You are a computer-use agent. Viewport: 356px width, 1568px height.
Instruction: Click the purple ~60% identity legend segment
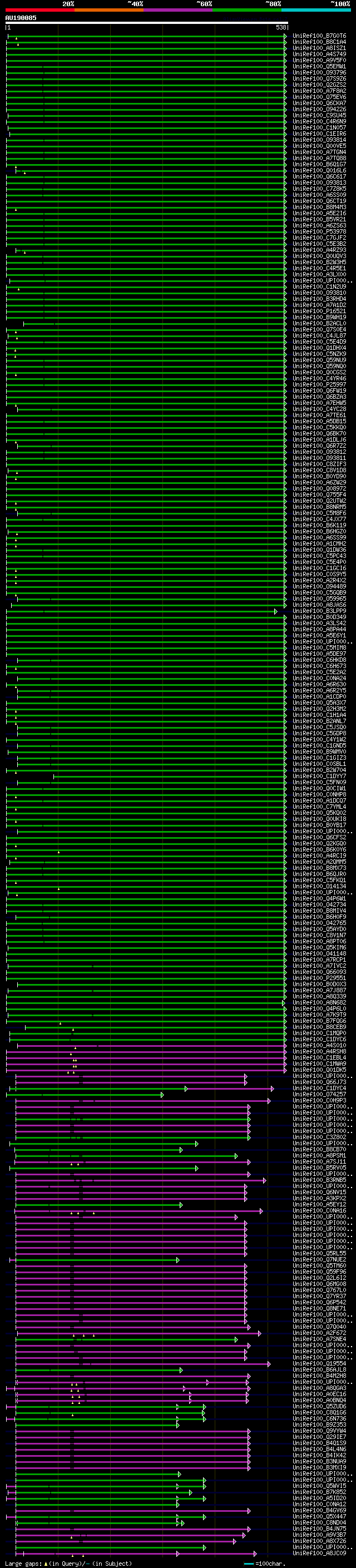tap(179, 10)
